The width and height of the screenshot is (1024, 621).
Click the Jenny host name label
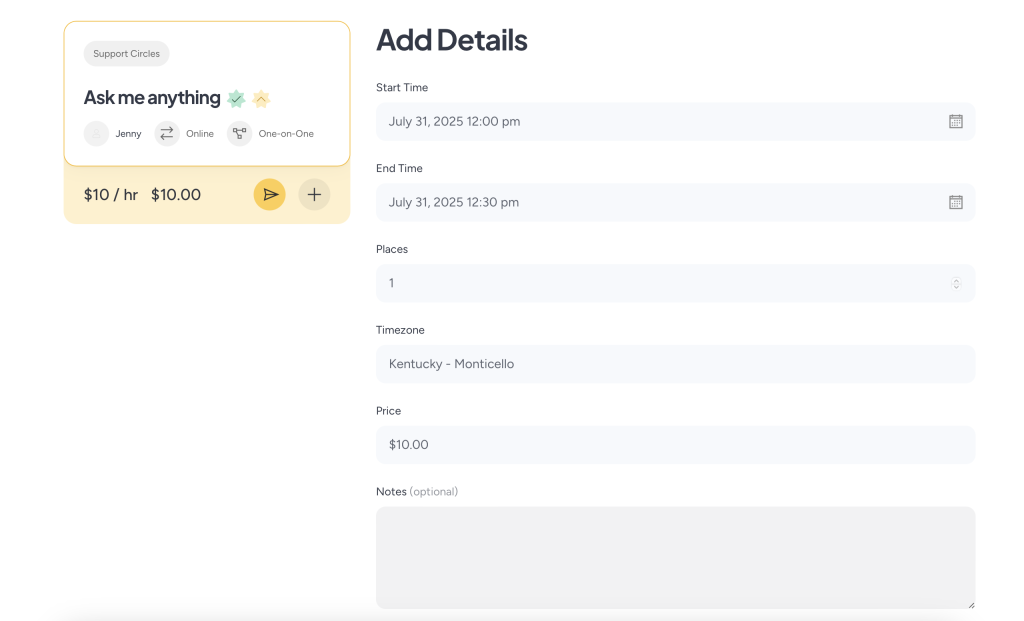128,134
